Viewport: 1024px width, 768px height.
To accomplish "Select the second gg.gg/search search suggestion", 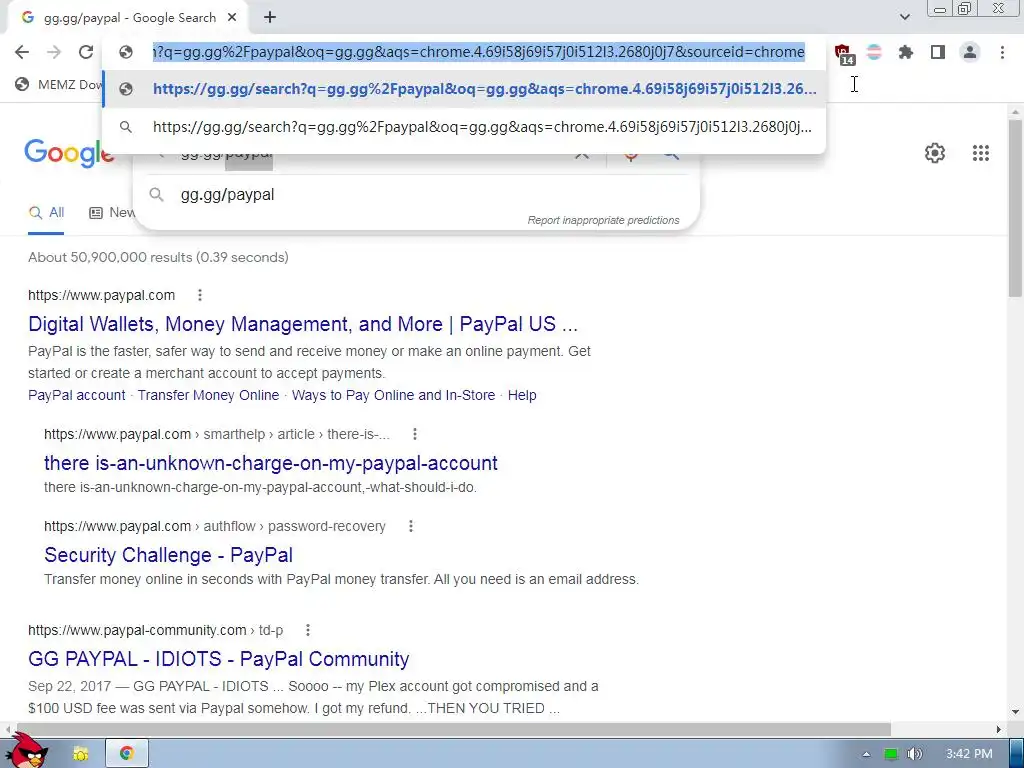I will pos(464,127).
